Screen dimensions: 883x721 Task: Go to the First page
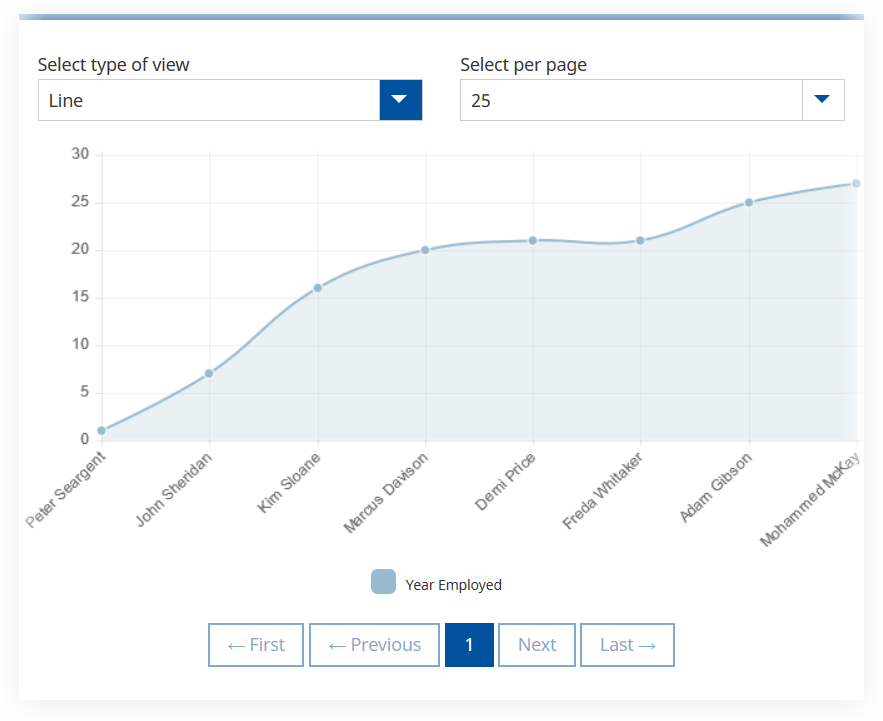[x=256, y=645]
